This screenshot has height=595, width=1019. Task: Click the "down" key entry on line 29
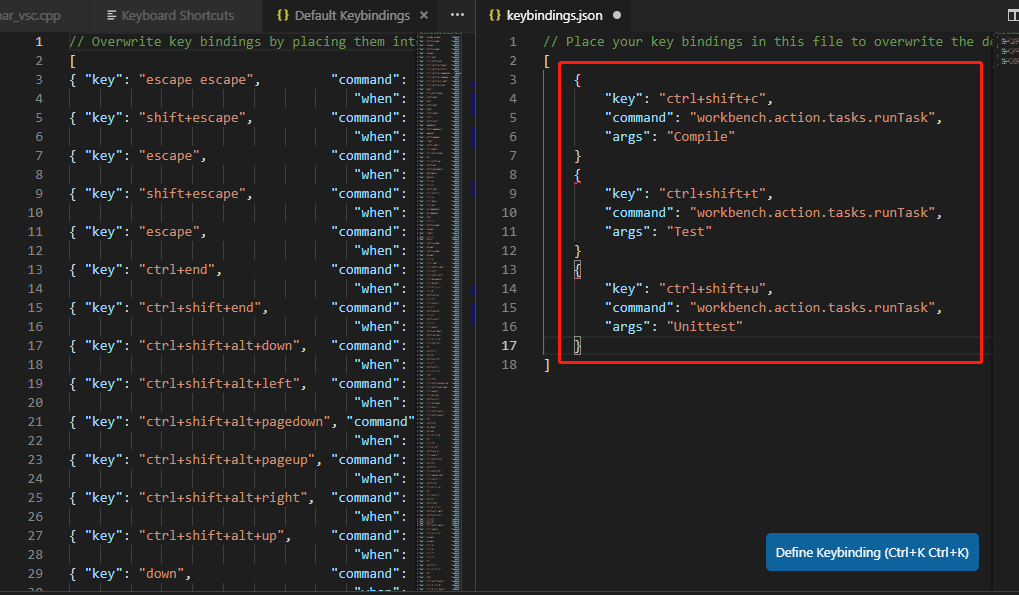[164, 574]
